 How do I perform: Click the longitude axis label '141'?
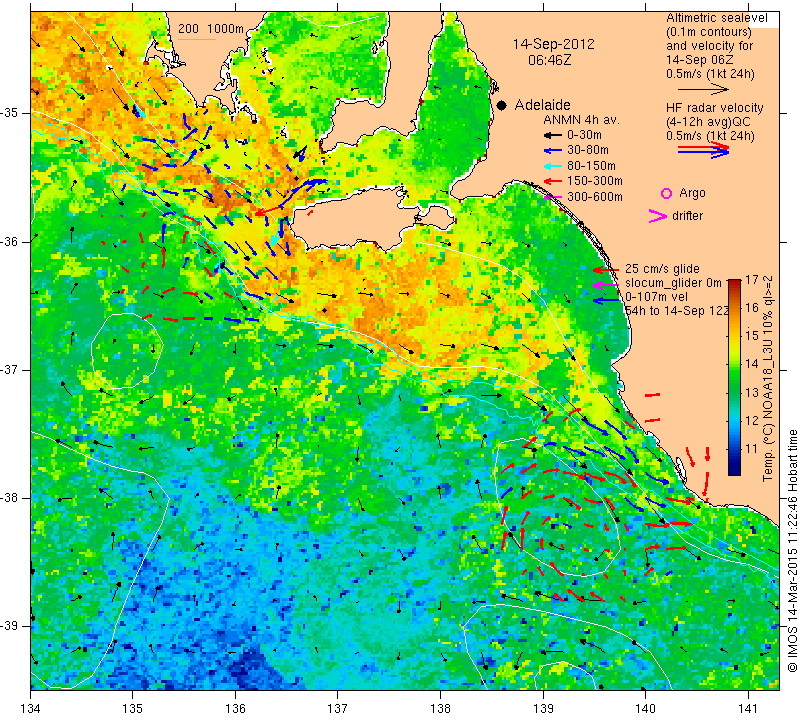click(x=748, y=708)
